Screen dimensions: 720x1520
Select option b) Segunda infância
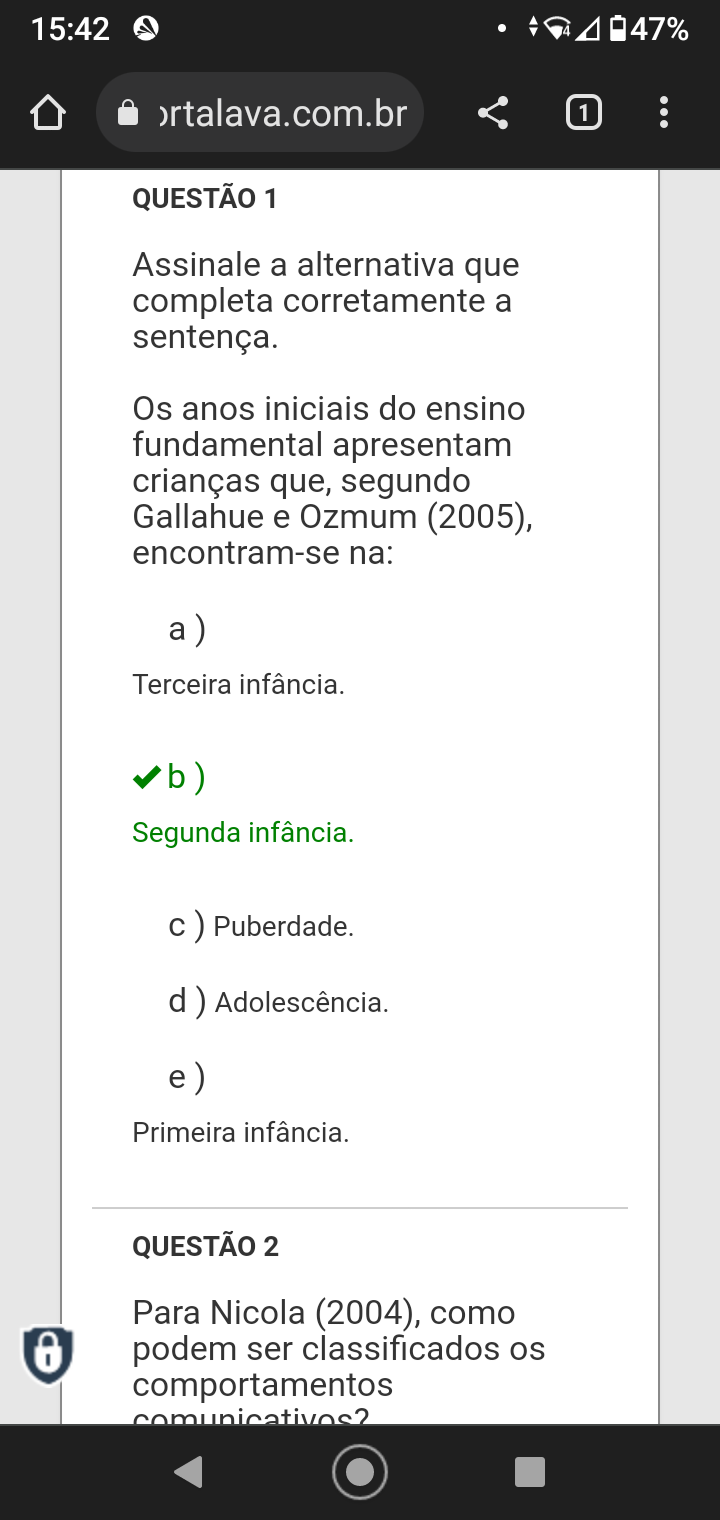point(243,832)
